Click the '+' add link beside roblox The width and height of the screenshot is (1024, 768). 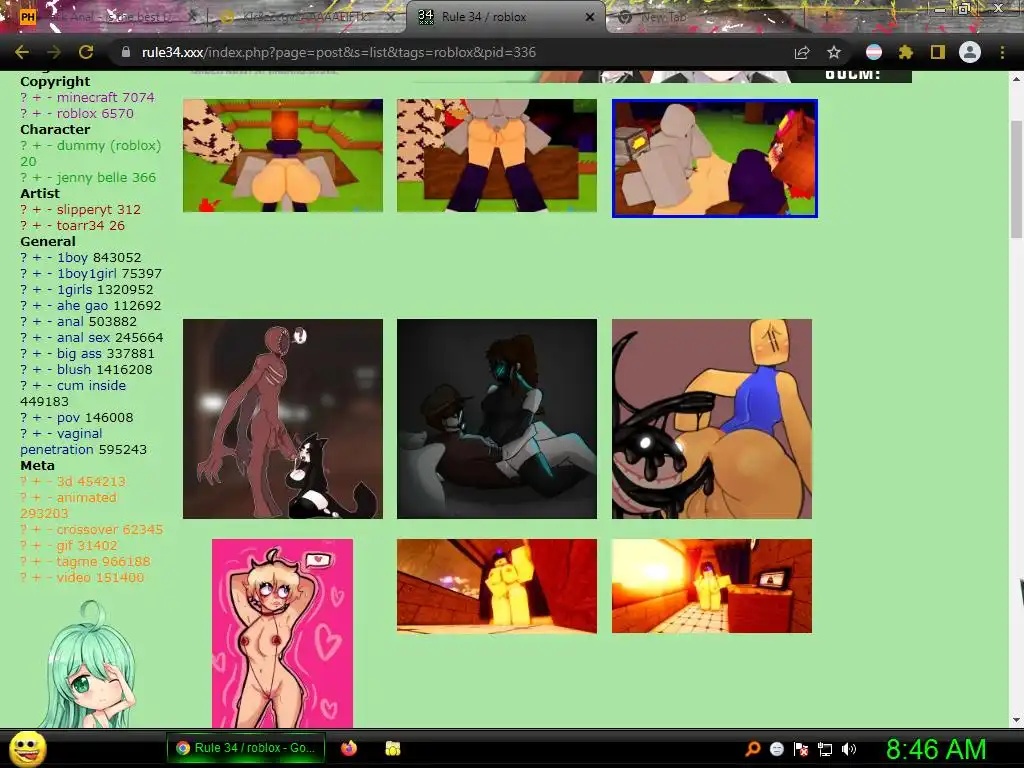(37, 113)
